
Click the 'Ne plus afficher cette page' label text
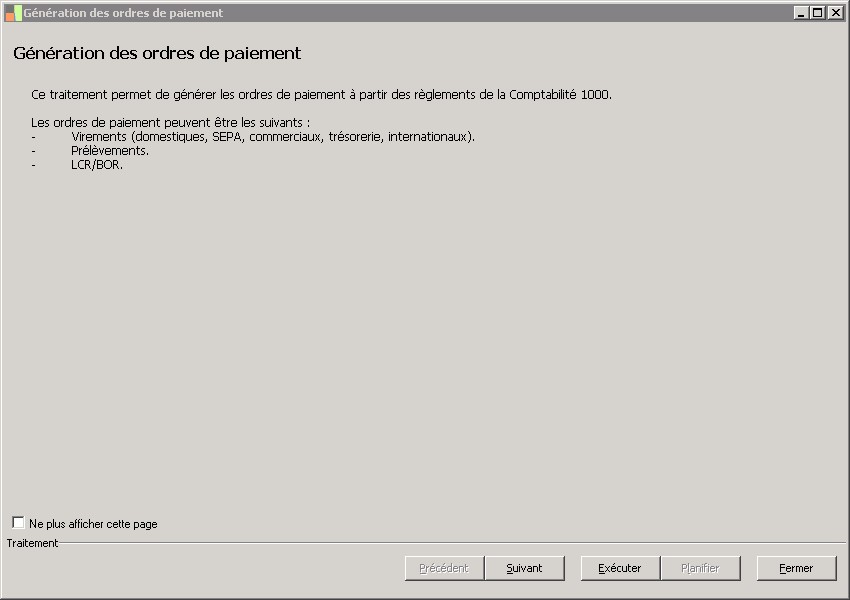[x=93, y=524]
